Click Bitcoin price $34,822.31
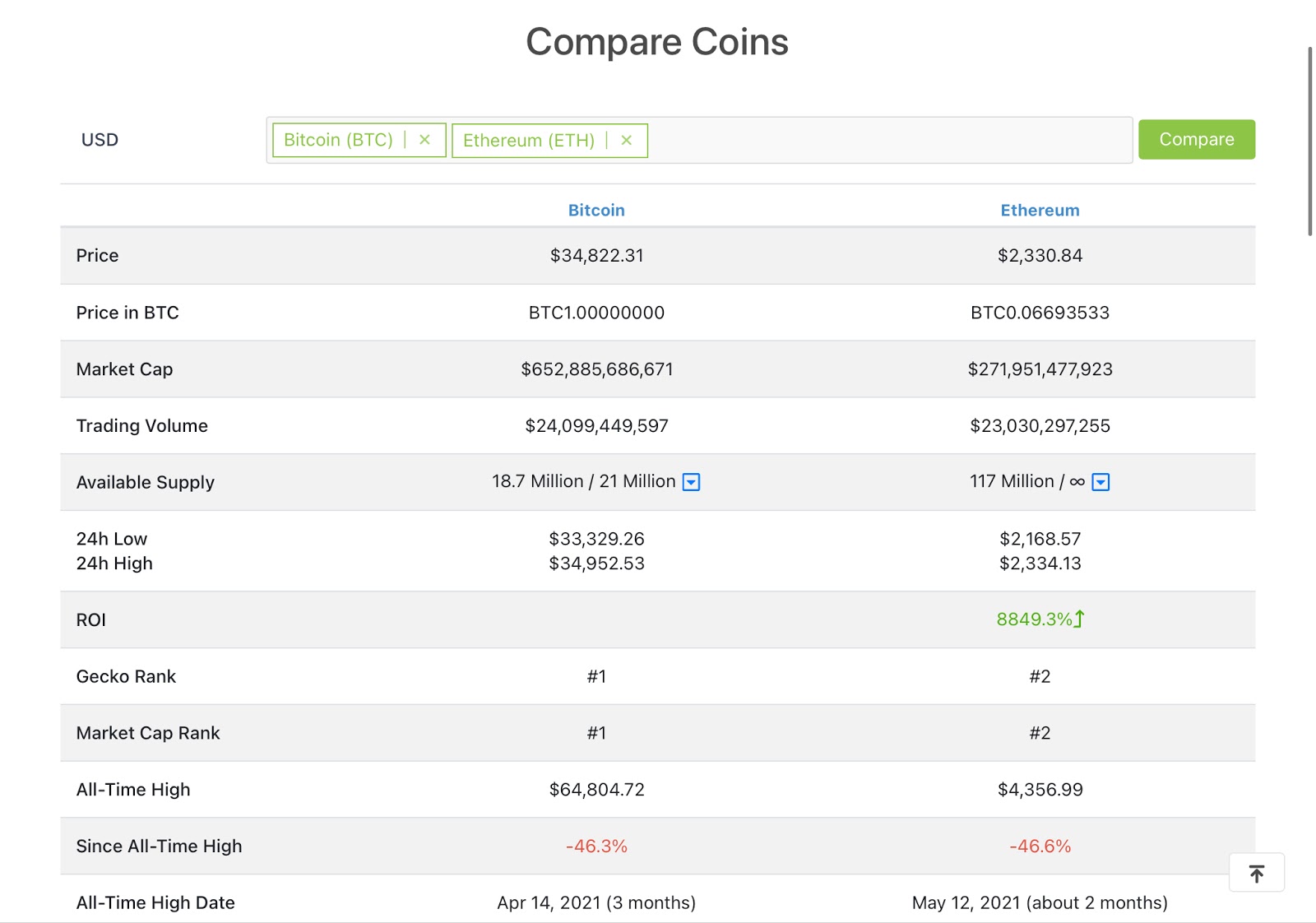The width and height of the screenshot is (1316, 923). pyautogui.click(x=596, y=256)
